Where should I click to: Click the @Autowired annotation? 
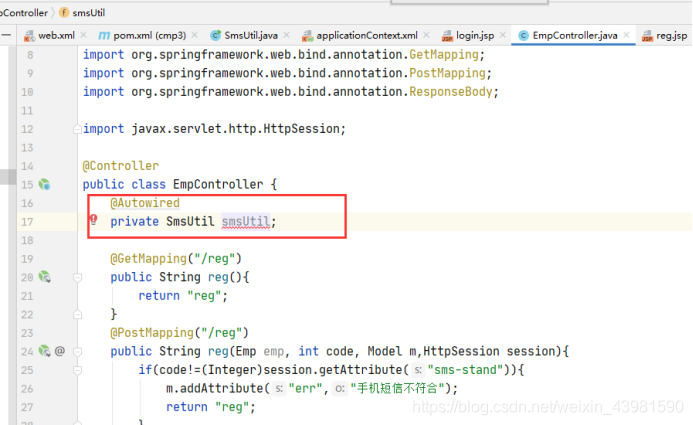(x=145, y=203)
